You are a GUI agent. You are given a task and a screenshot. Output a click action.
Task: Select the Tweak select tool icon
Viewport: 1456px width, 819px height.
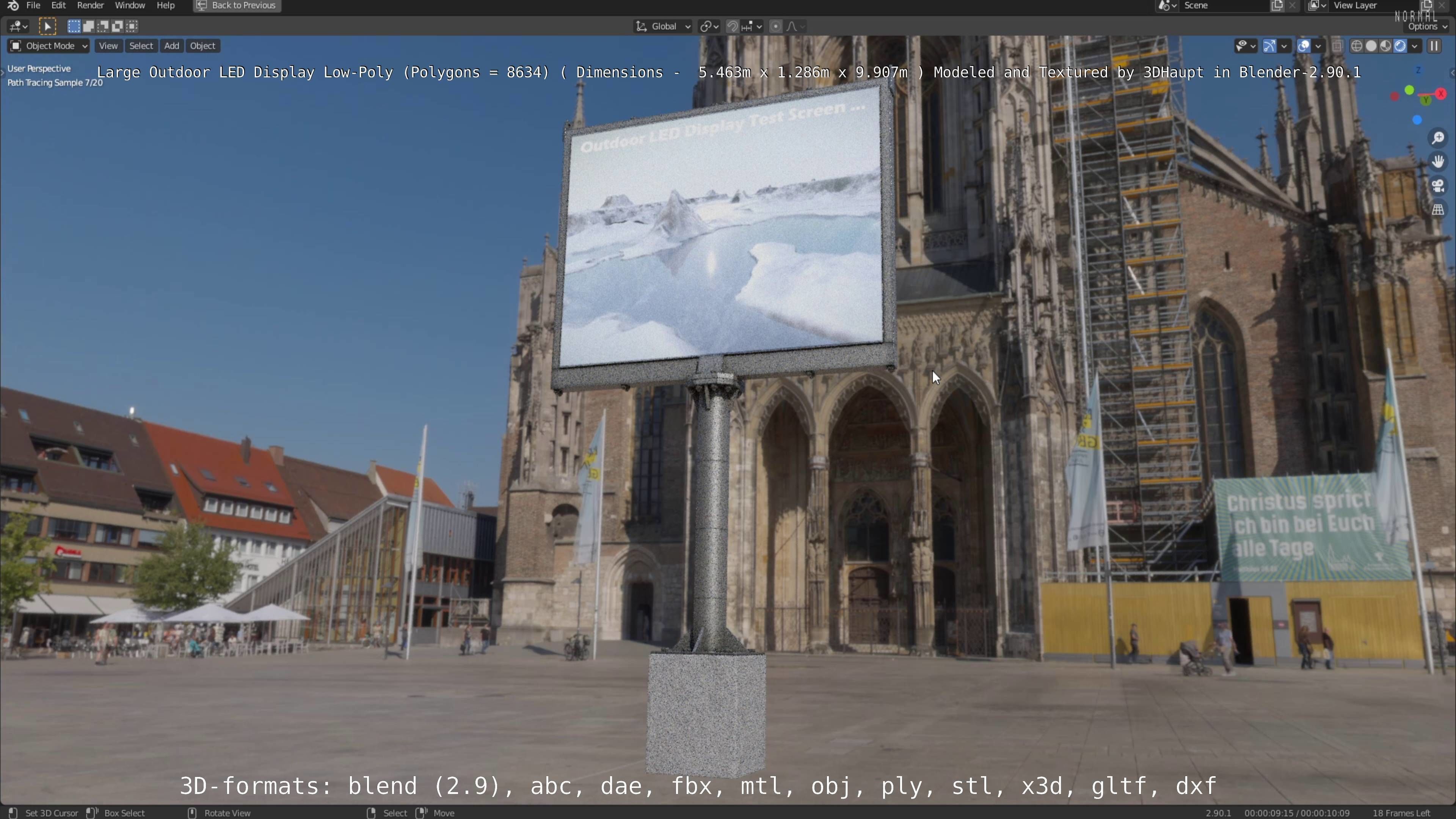(47, 26)
